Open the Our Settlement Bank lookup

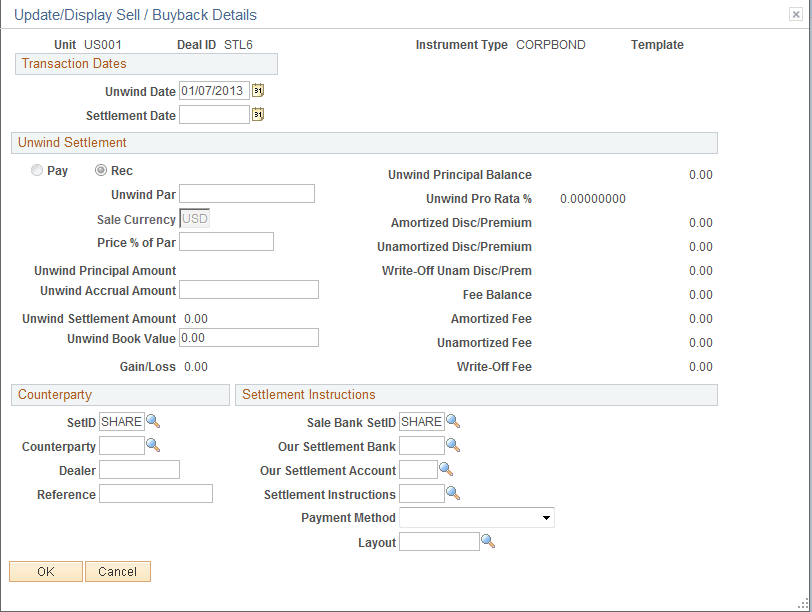tap(452, 446)
